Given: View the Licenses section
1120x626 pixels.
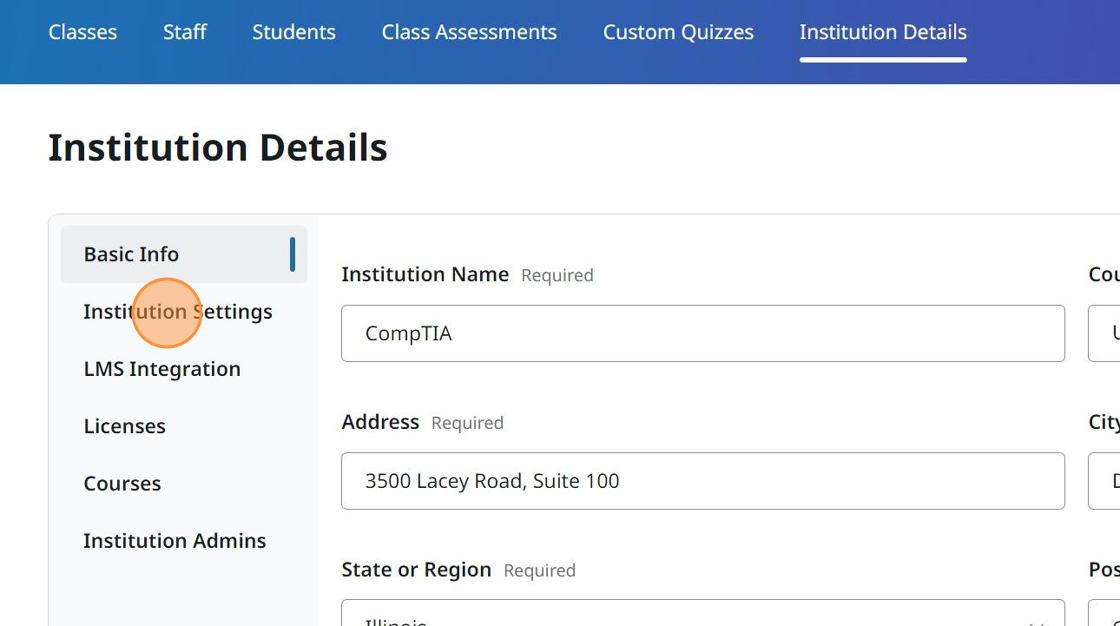Looking at the screenshot, I should [125, 426].
